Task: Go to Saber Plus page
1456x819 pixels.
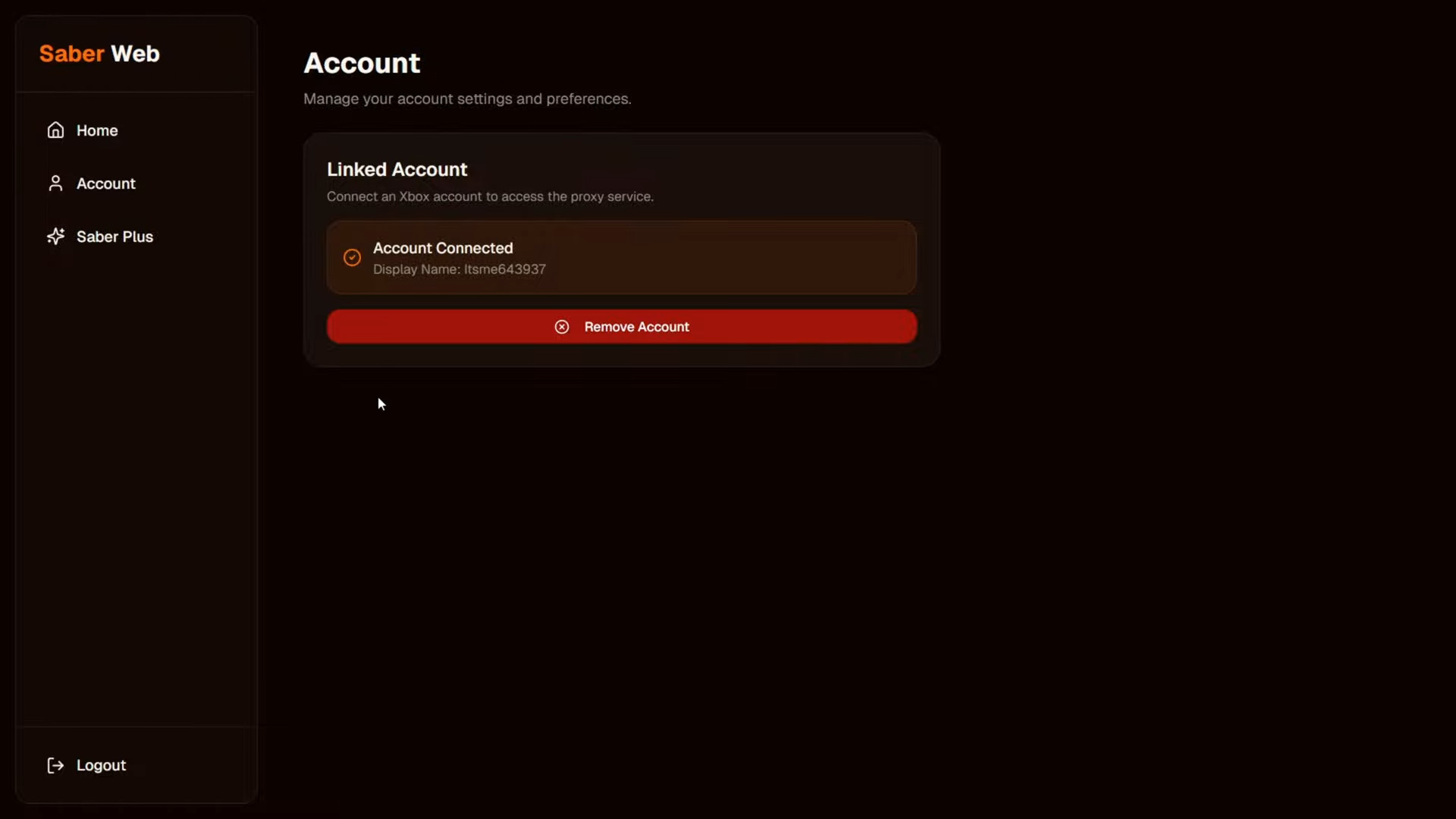Action: (115, 237)
